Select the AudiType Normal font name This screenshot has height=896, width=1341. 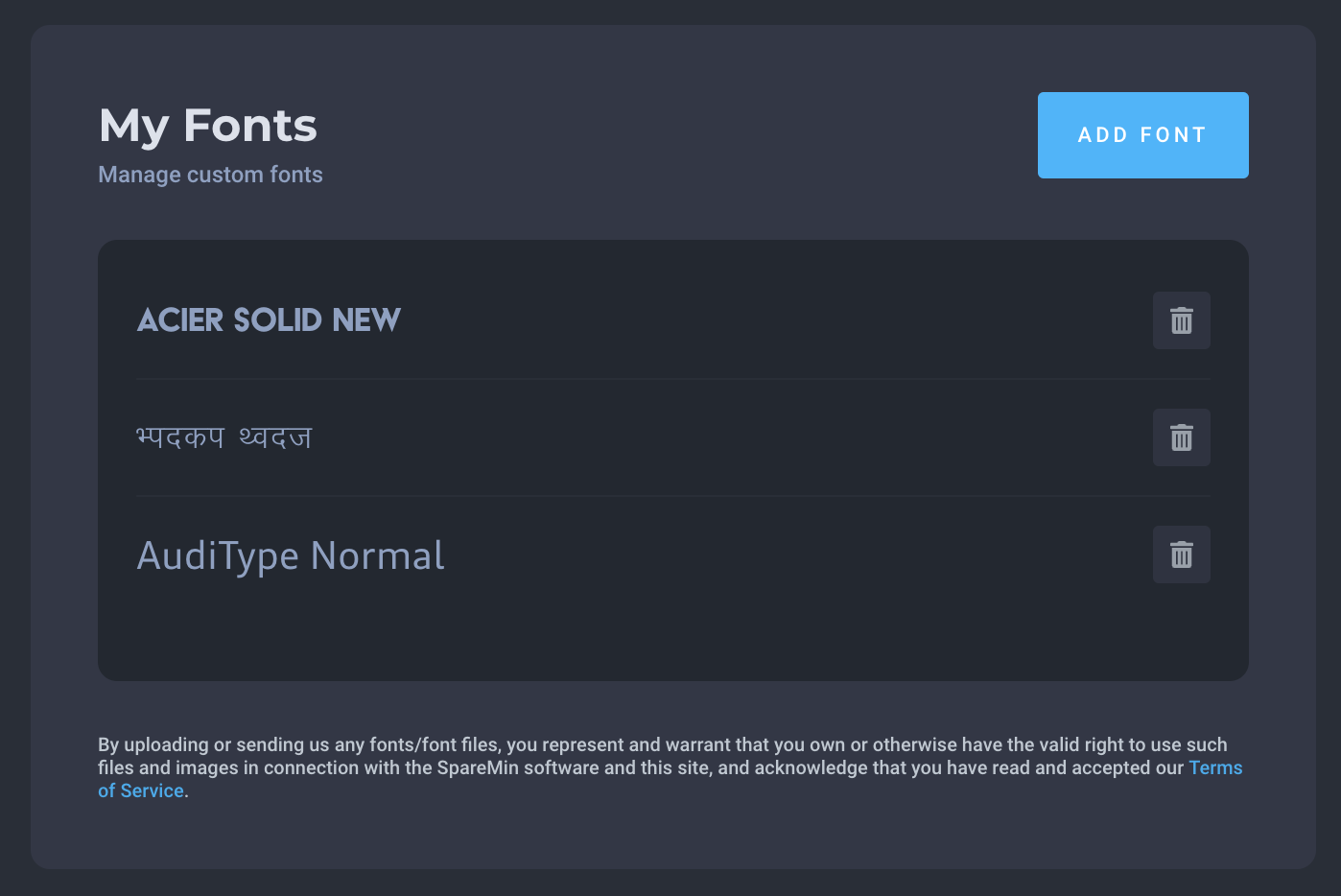(291, 555)
